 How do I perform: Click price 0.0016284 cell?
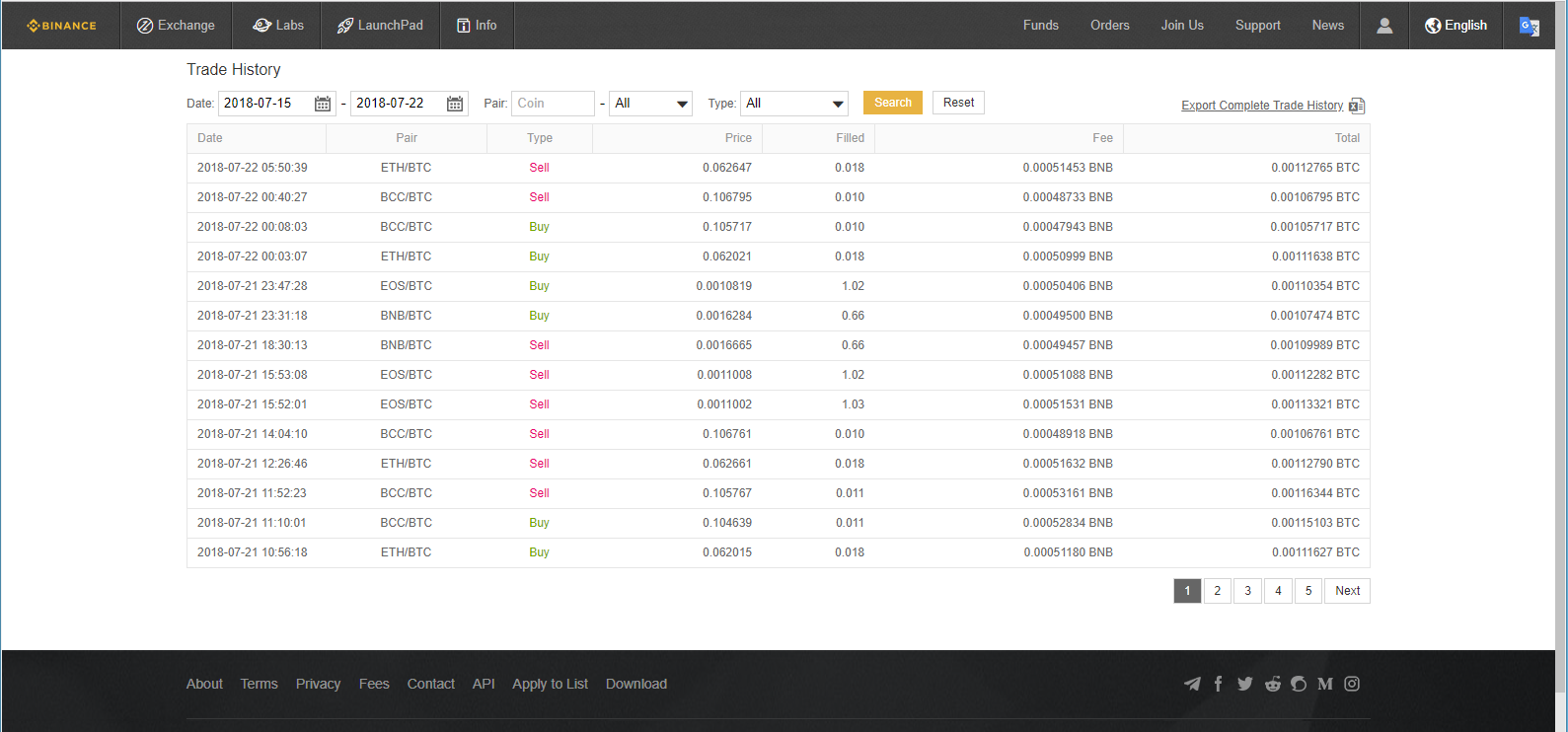click(x=723, y=316)
